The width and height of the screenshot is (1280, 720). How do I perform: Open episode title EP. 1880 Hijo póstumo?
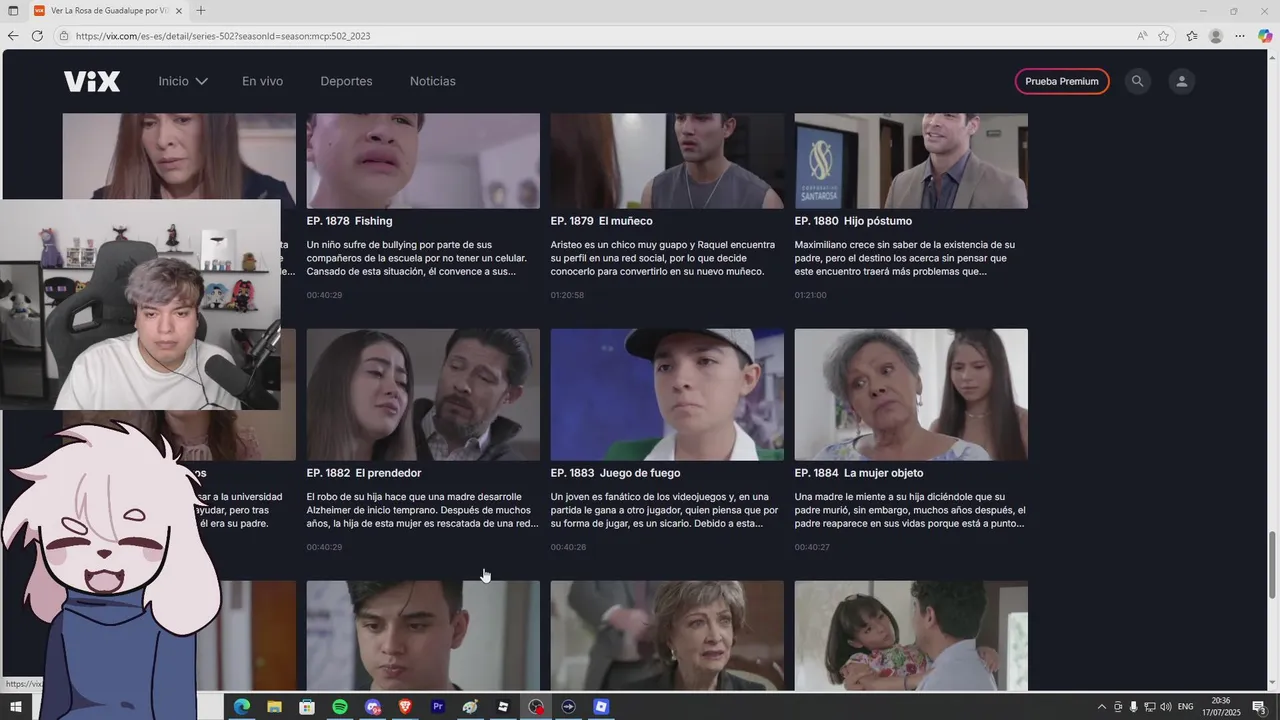[853, 221]
